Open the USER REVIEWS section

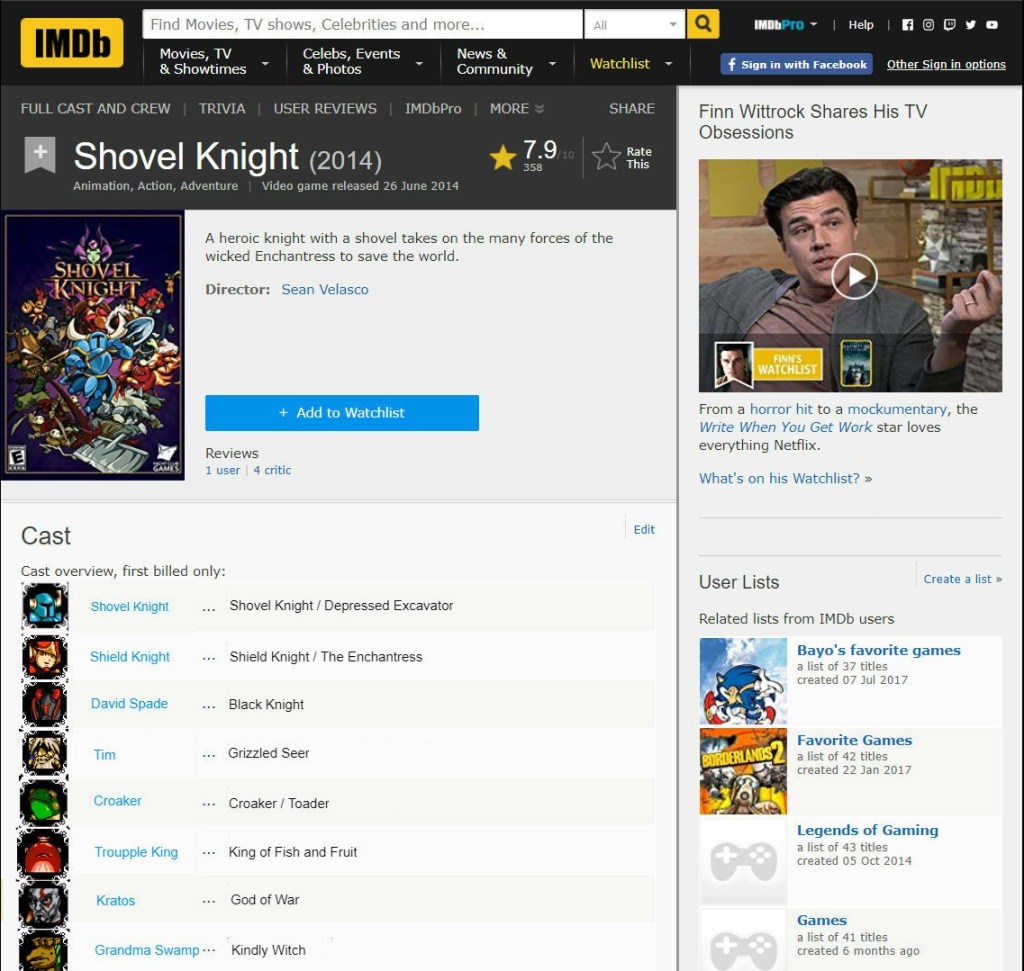(324, 108)
